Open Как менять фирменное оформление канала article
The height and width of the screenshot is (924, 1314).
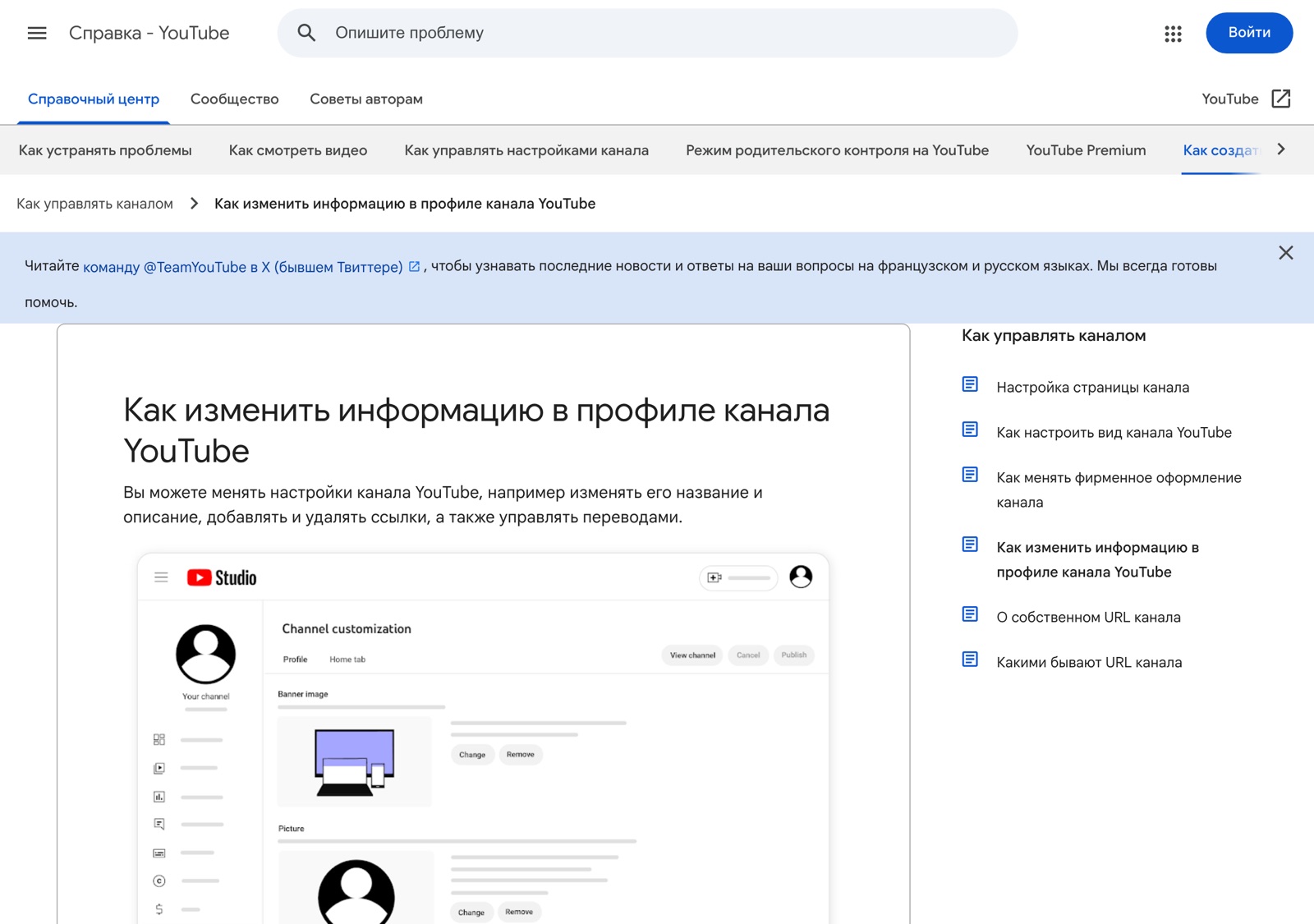[x=1119, y=490]
